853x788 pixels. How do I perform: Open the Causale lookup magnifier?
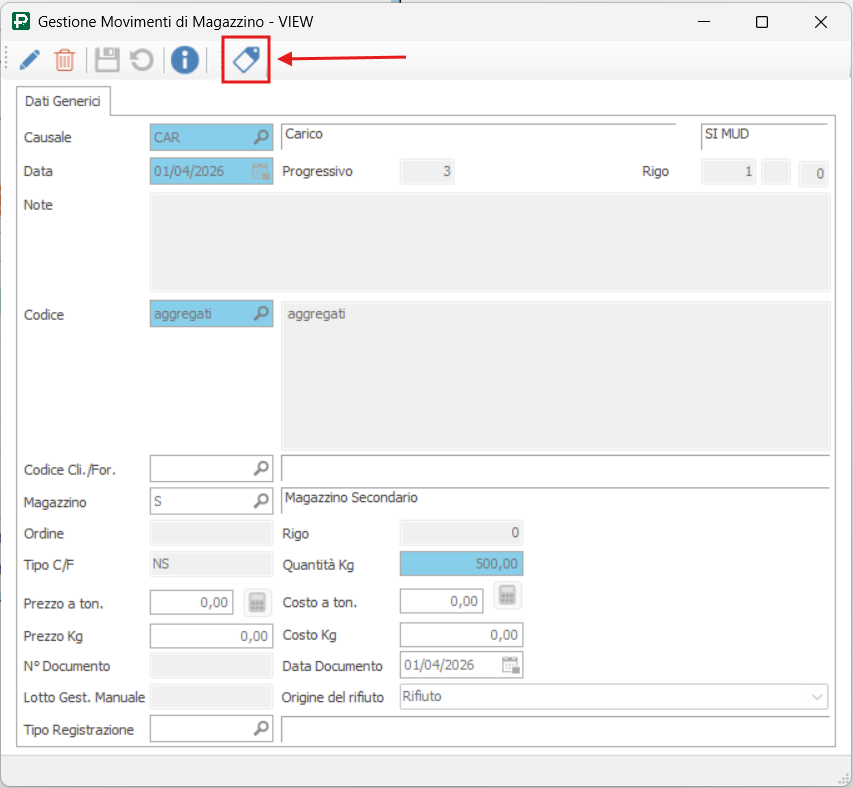pyautogui.click(x=260, y=137)
